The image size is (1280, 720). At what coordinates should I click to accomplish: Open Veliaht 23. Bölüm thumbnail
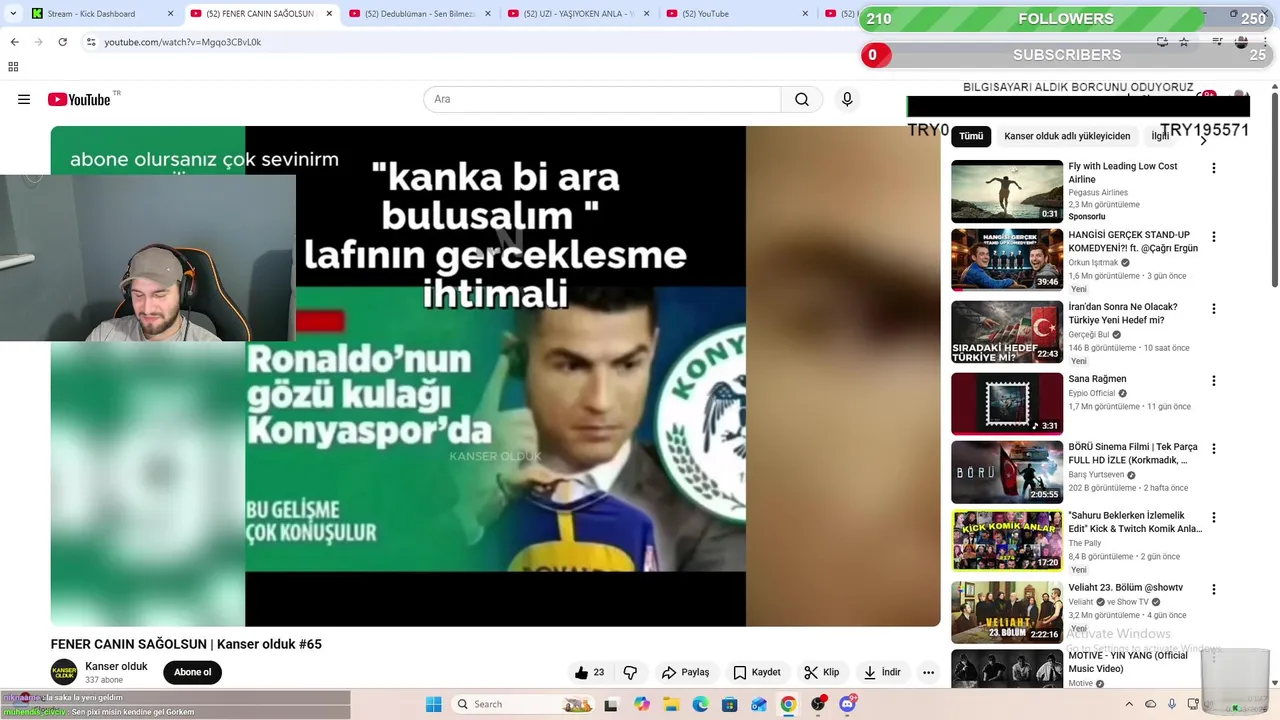tap(1007, 613)
